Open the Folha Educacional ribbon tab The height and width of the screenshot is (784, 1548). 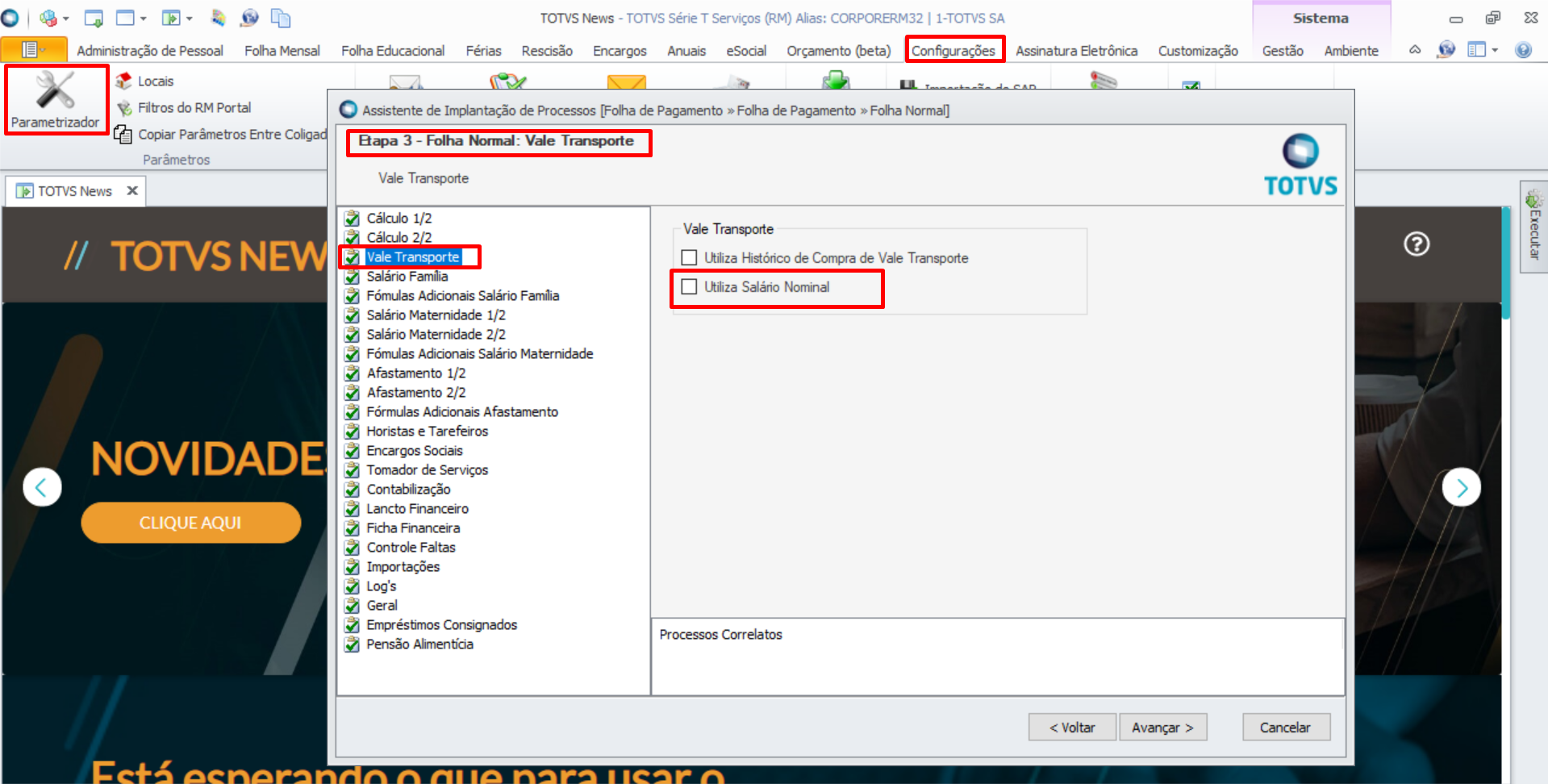(x=393, y=51)
